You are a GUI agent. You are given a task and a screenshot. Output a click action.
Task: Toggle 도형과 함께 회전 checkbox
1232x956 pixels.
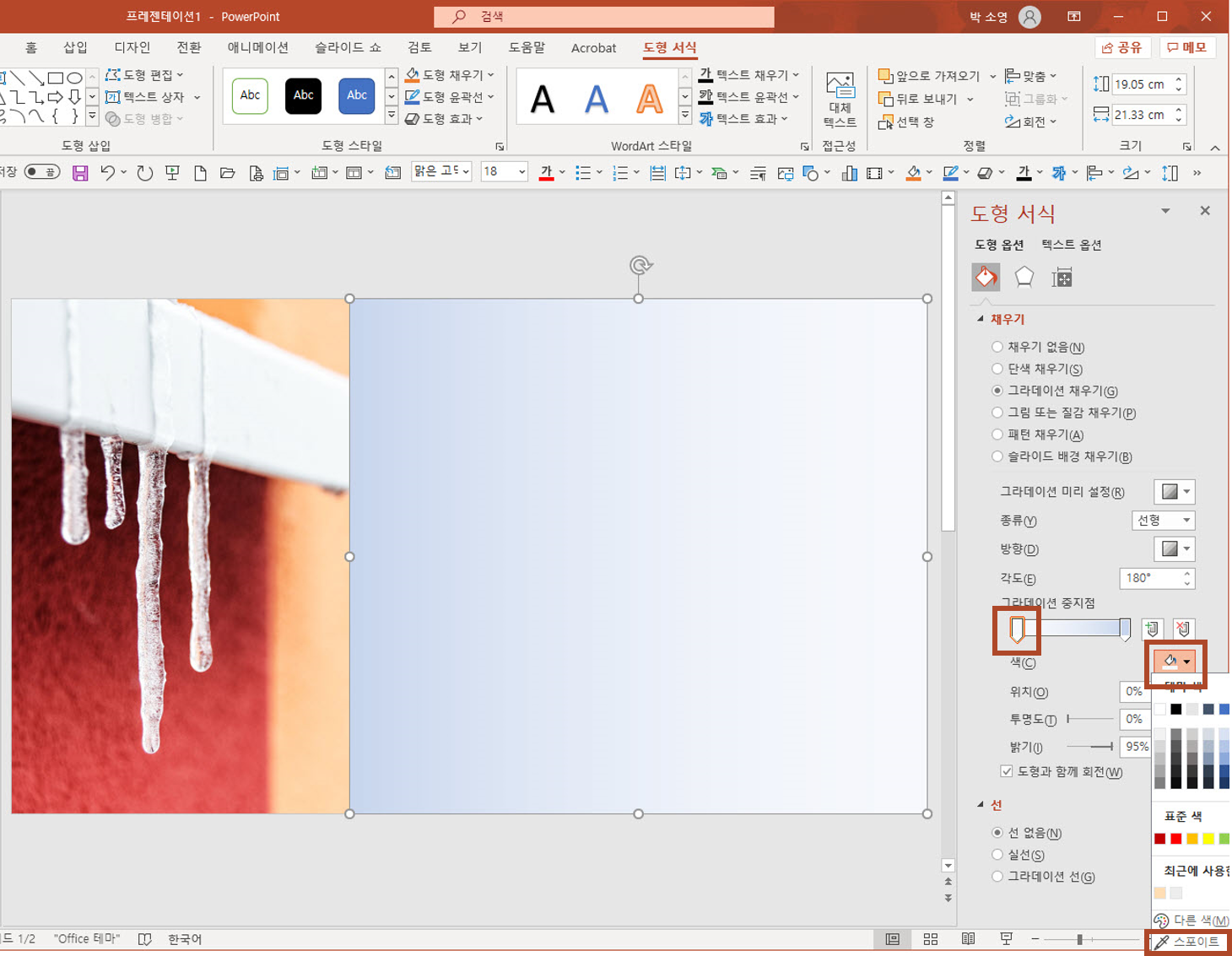(1007, 771)
